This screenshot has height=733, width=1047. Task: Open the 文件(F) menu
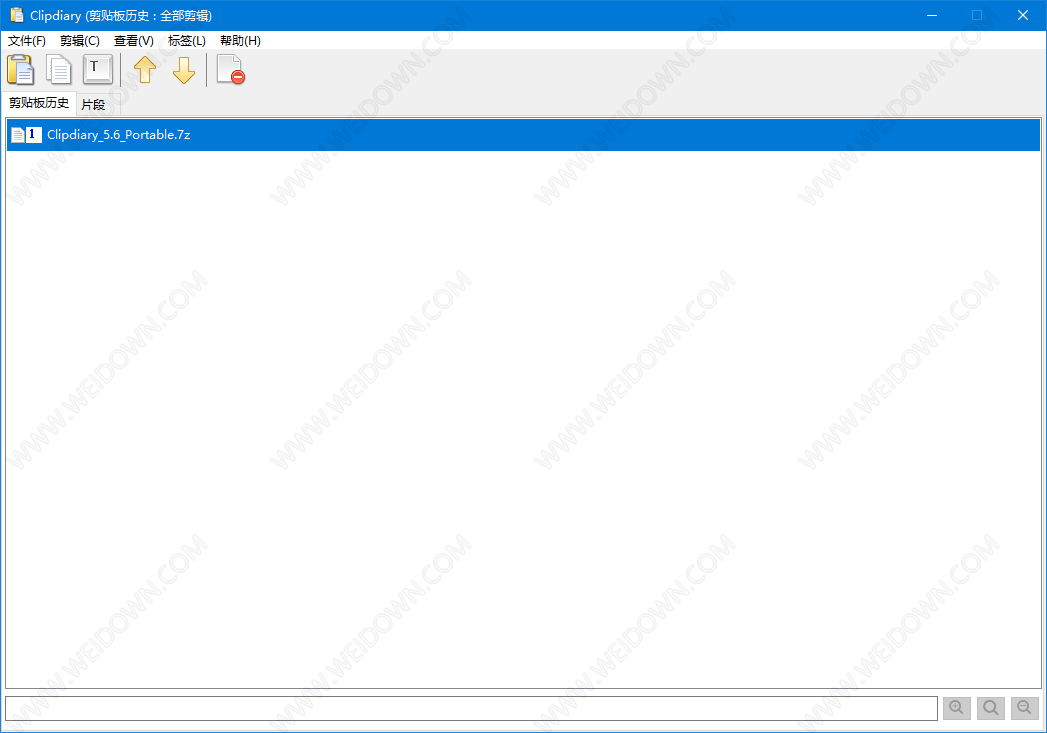pyautogui.click(x=27, y=41)
